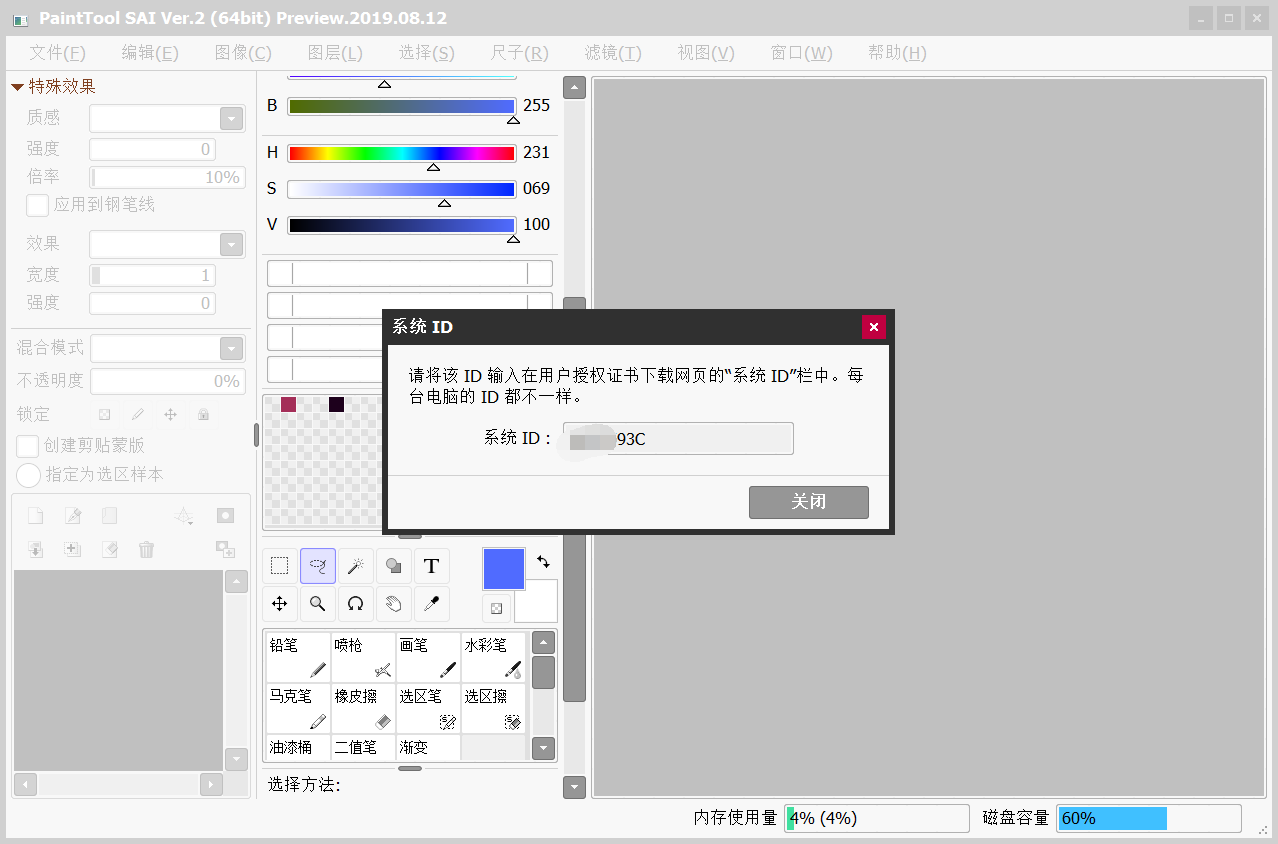Open the 混合模式 blend mode dropdown

232,349
